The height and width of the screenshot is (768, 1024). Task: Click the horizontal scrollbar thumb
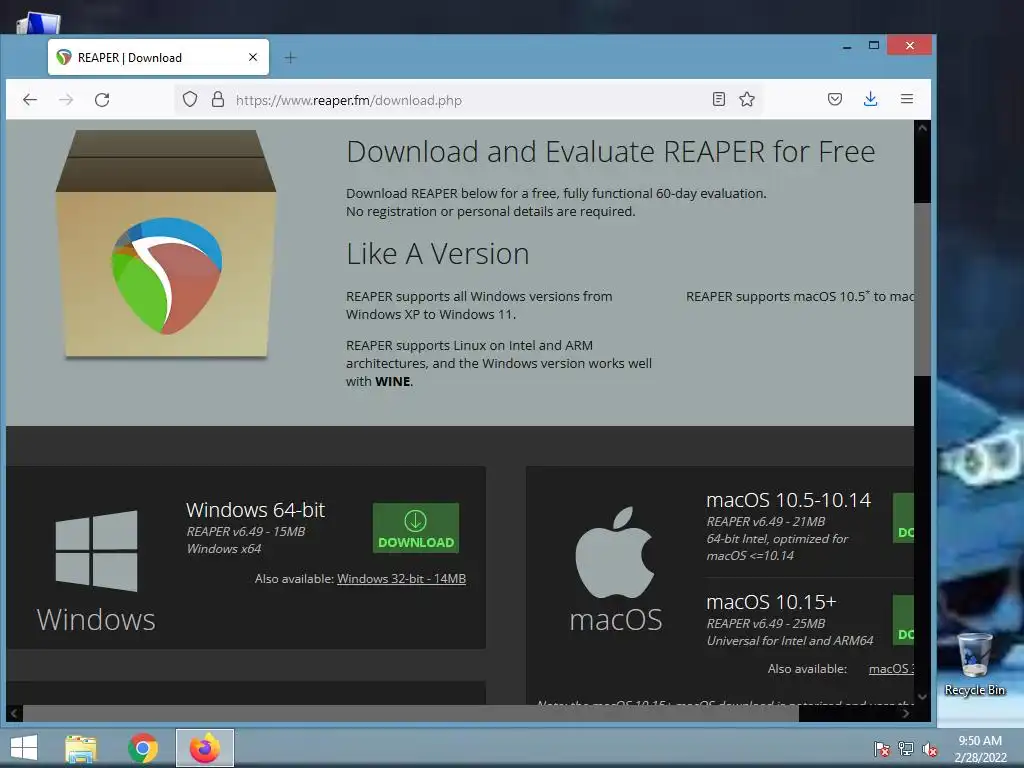point(411,713)
